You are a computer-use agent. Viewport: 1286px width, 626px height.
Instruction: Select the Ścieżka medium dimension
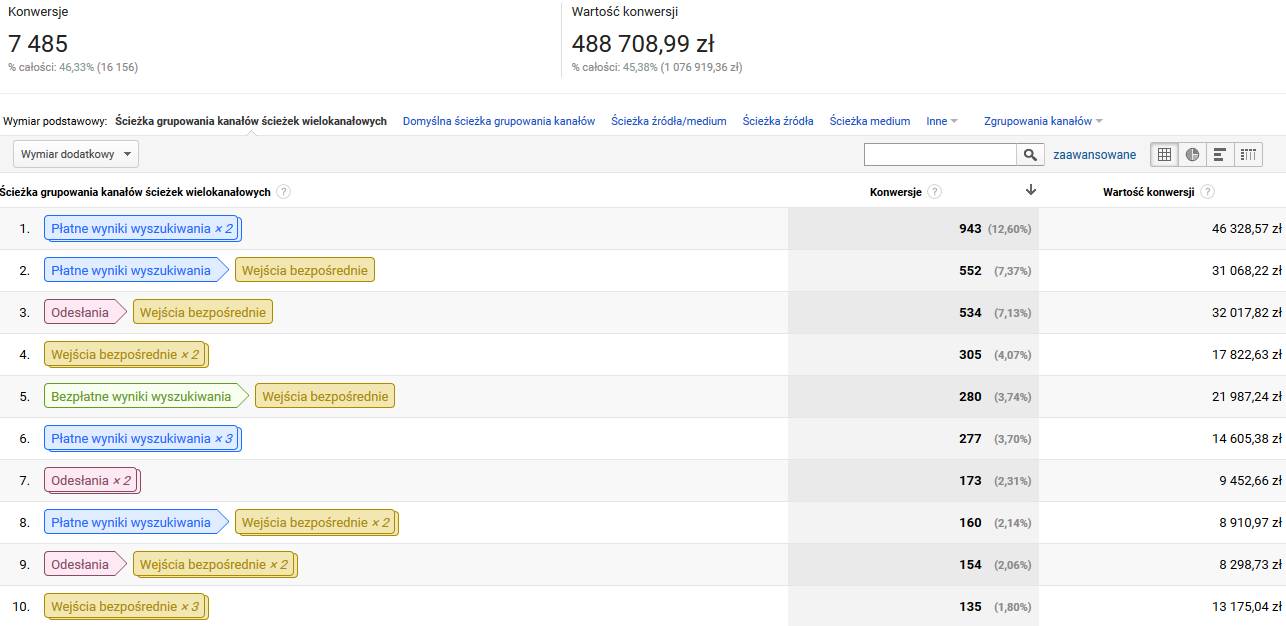coord(869,121)
